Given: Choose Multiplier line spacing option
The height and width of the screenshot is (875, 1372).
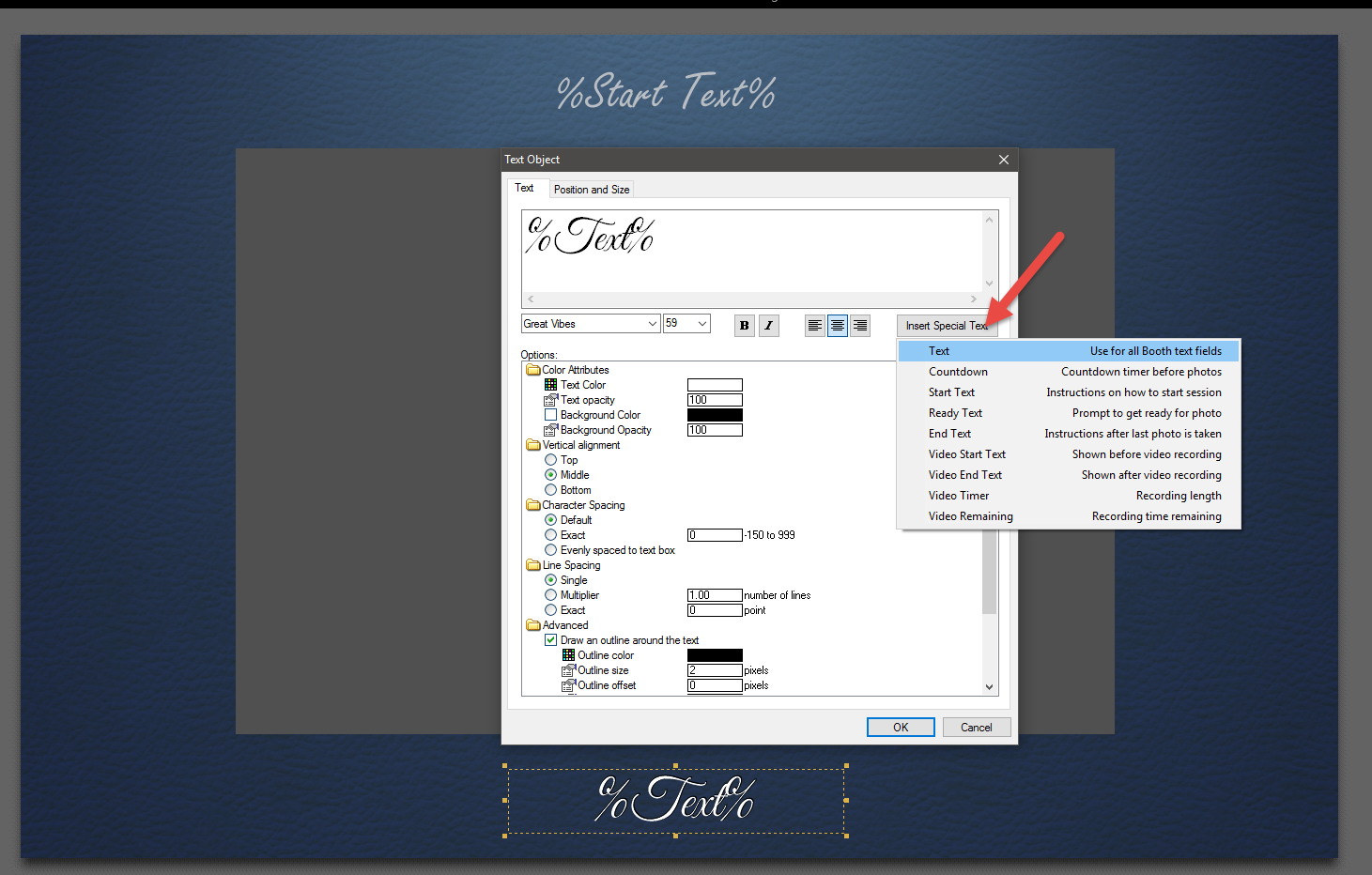Looking at the screenshot, I should pyautogui.click(x=550, y=594).
